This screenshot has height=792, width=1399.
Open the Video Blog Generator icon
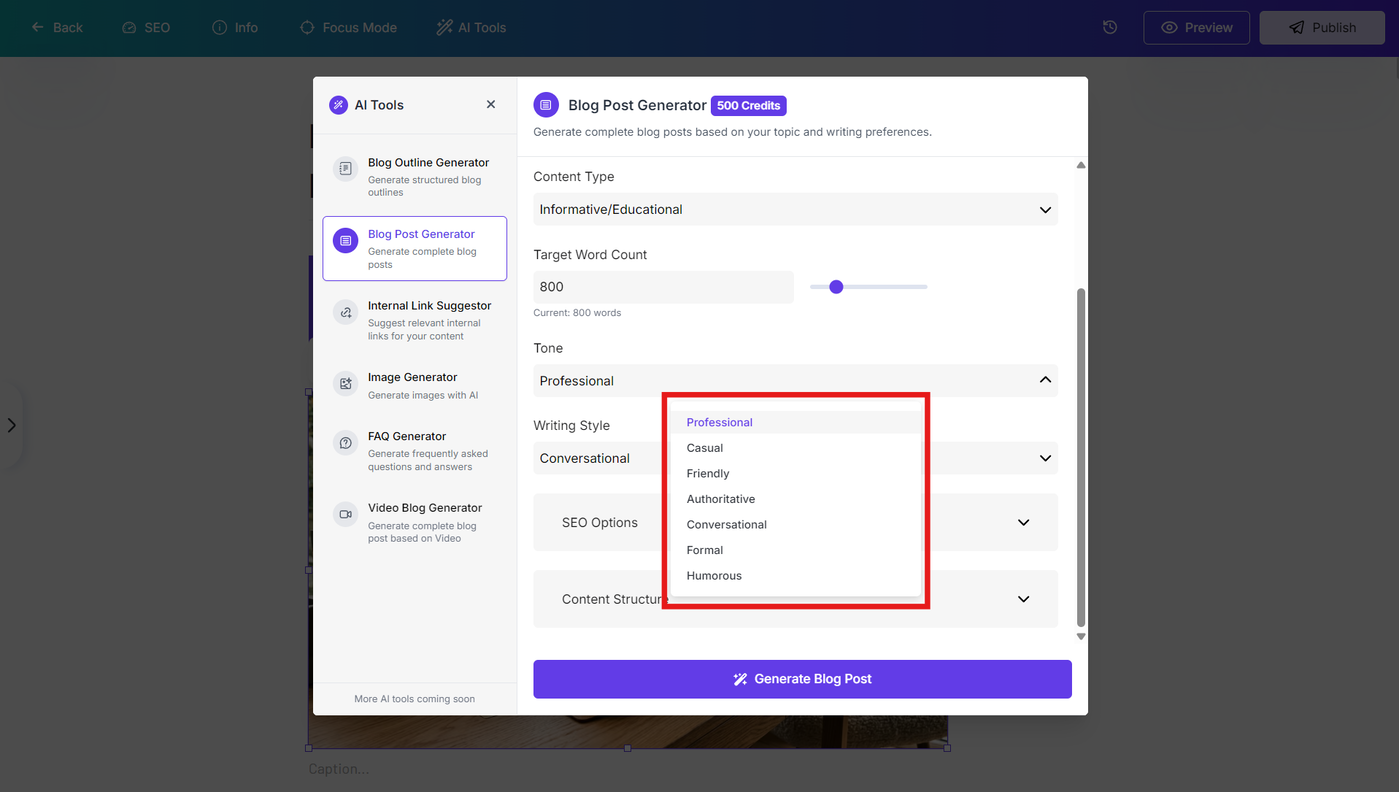tap(345, 514)
